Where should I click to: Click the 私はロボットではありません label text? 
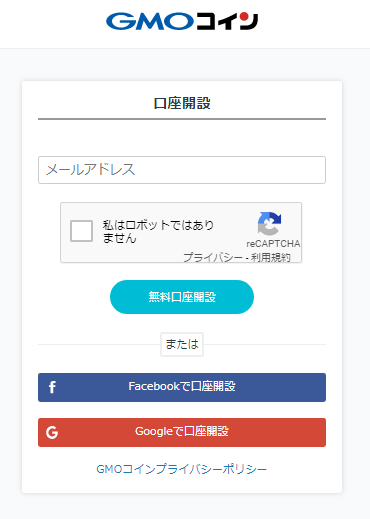[x=158, y=231]
